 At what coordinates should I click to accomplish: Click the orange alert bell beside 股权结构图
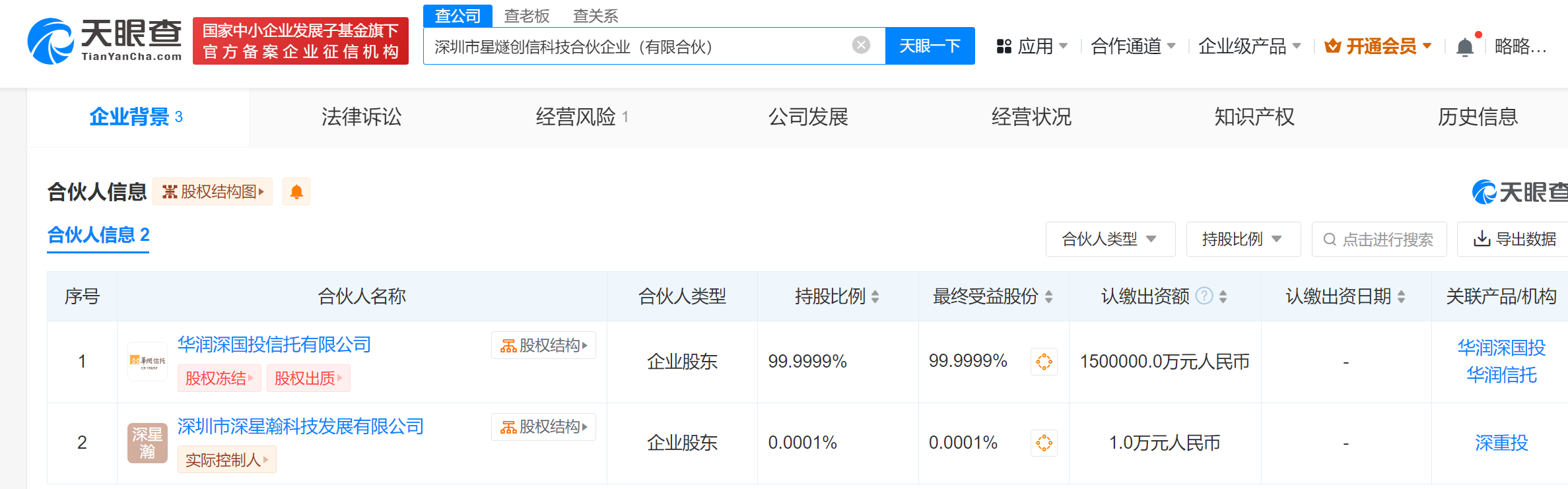(x=296, y=192)
